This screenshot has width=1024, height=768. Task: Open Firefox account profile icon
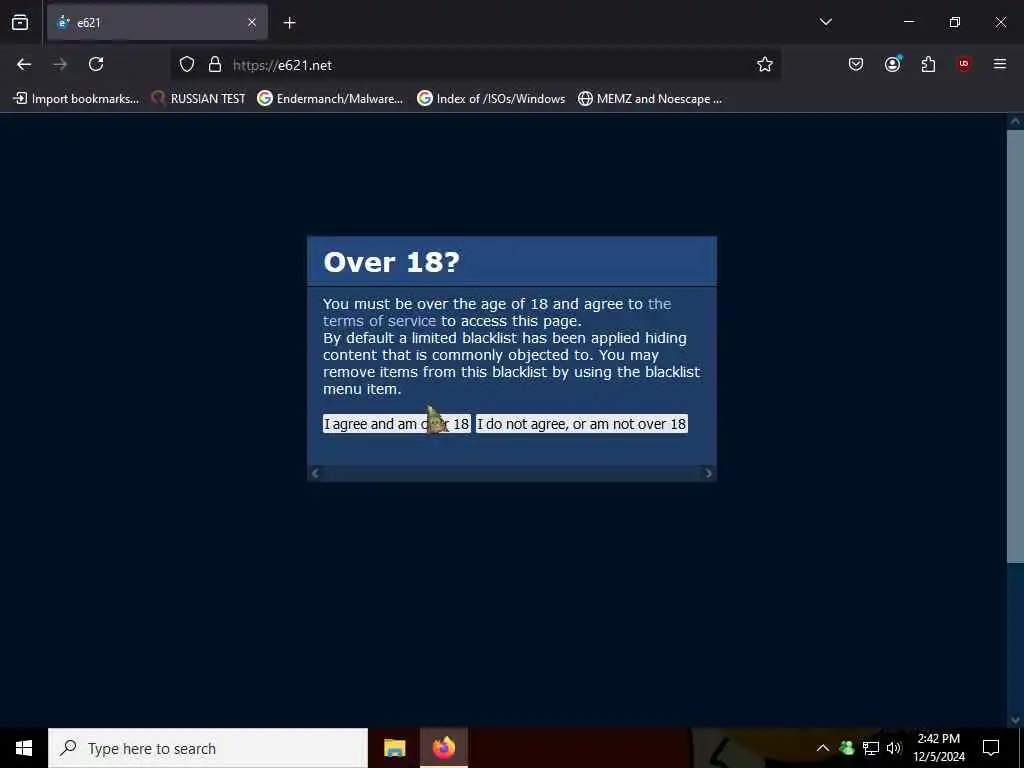pyautogui.click(x=893, y=64)
